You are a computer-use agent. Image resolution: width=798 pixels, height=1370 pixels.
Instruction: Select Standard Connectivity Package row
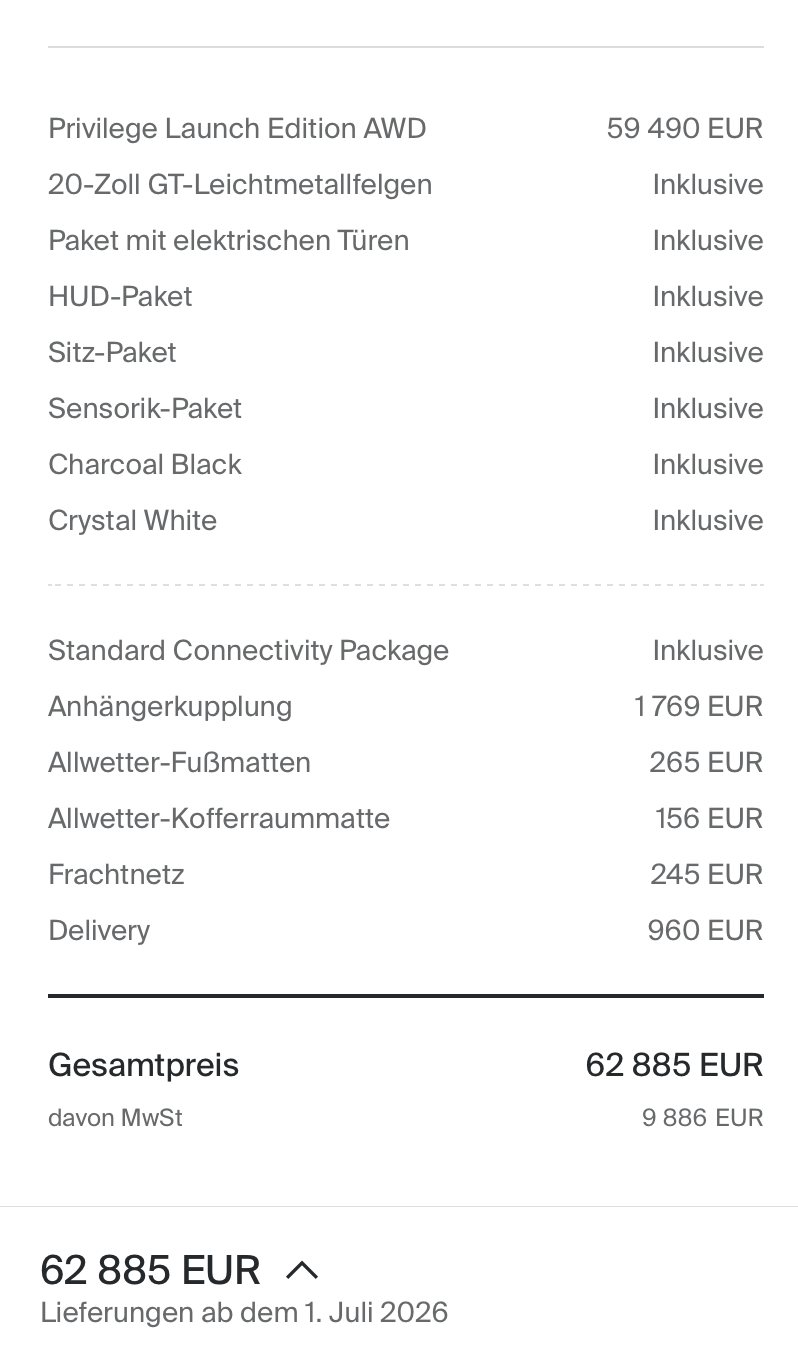tap(248, 651)
